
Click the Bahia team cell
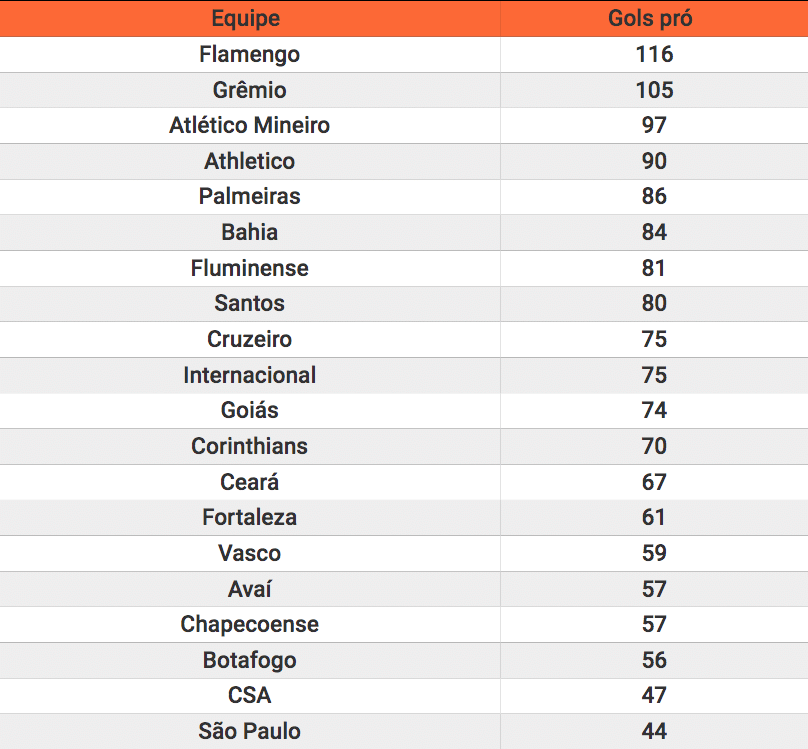click(x=249, y=232)
